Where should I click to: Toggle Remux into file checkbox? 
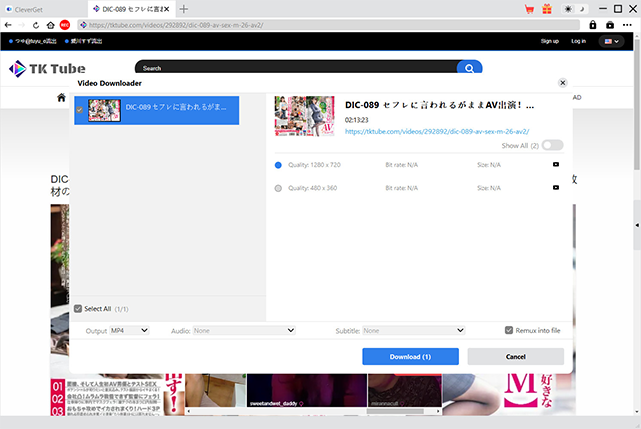pyautogui.click(x=509, y=330)
